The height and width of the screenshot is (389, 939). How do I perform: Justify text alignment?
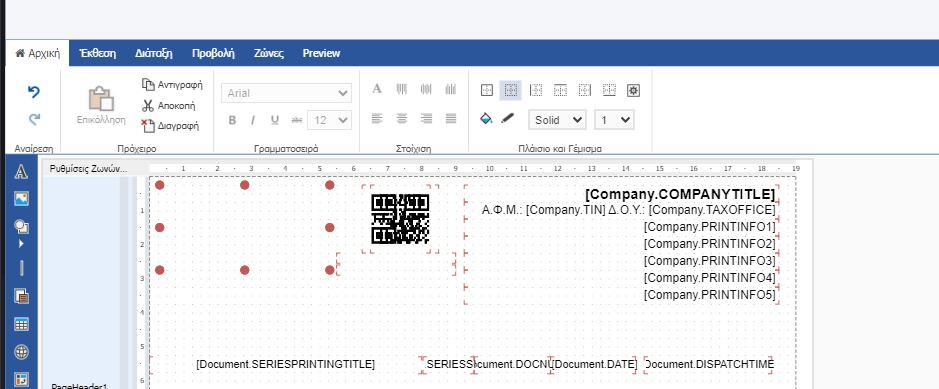pos(451,118)
